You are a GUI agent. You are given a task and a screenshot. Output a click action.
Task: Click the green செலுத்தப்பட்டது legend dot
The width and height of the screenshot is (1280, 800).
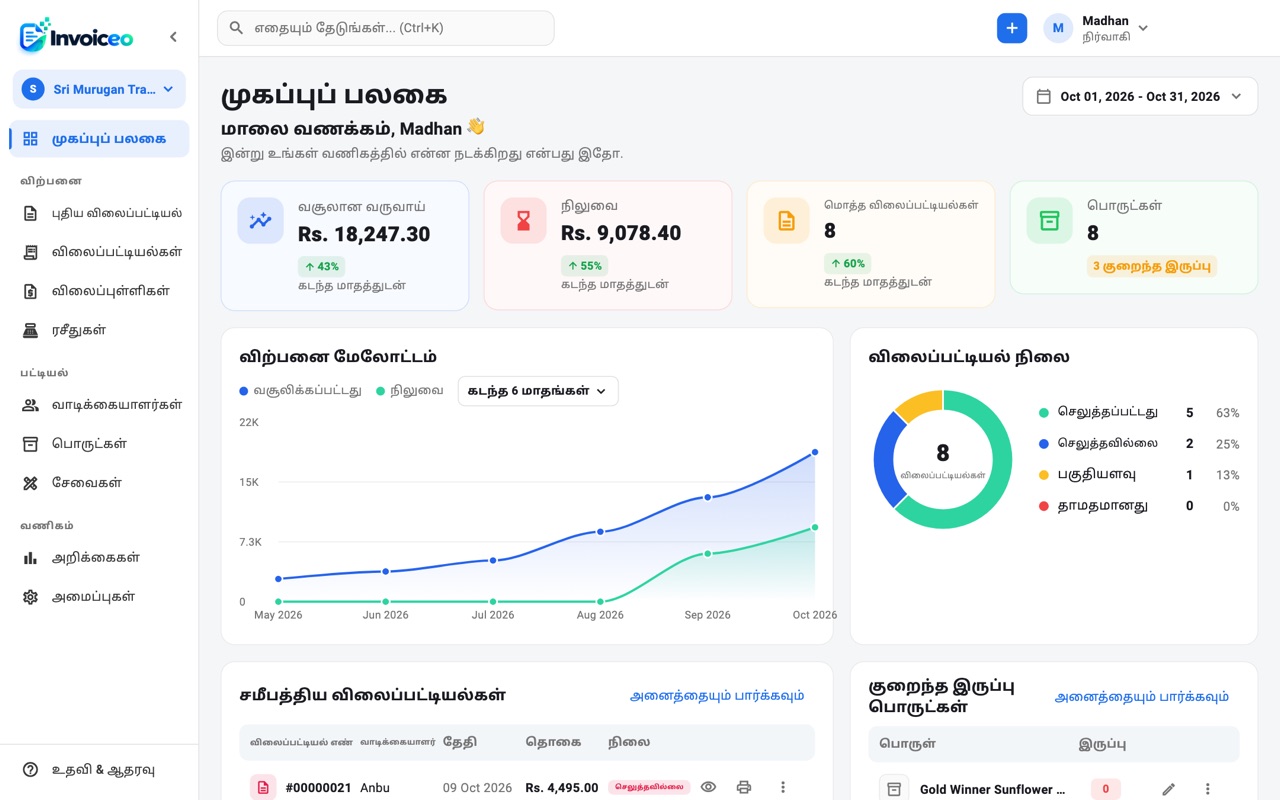pos(1044,413)
